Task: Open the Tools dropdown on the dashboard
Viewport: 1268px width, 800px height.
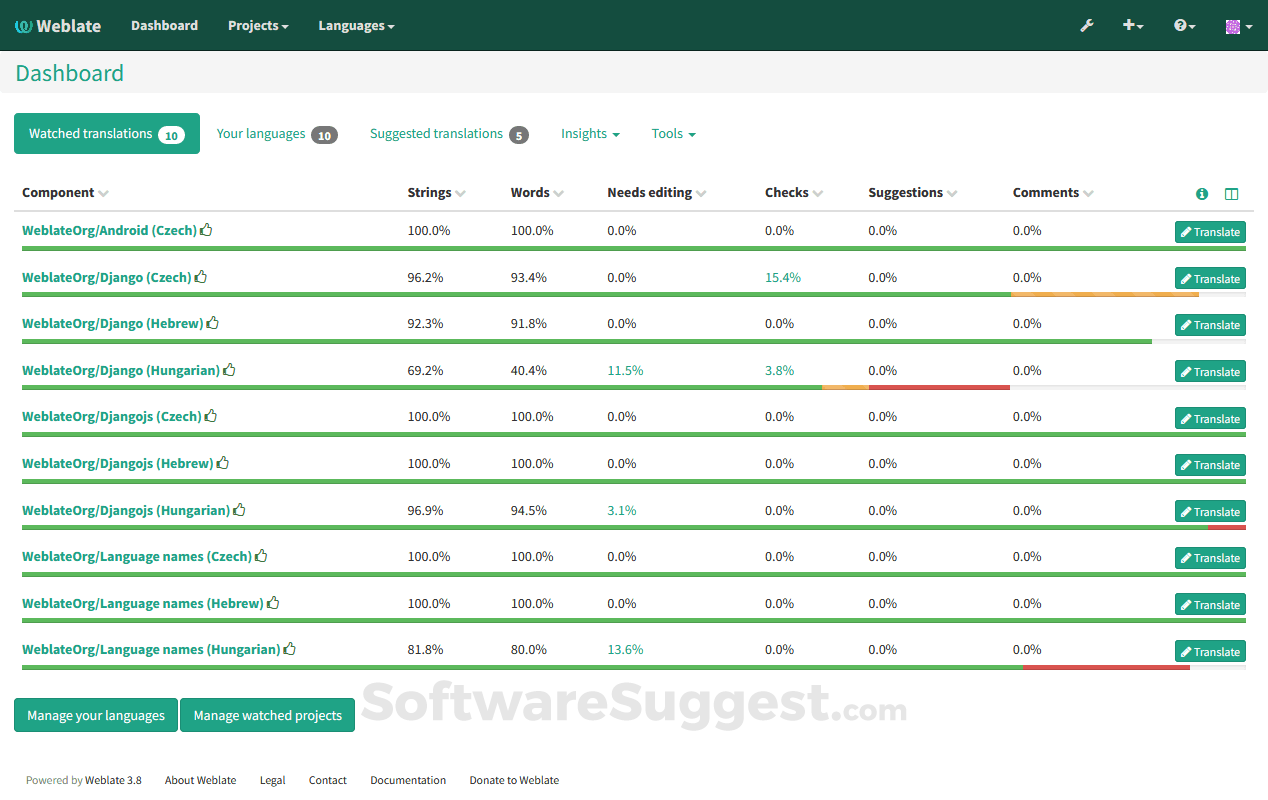Action: [673, 133]
